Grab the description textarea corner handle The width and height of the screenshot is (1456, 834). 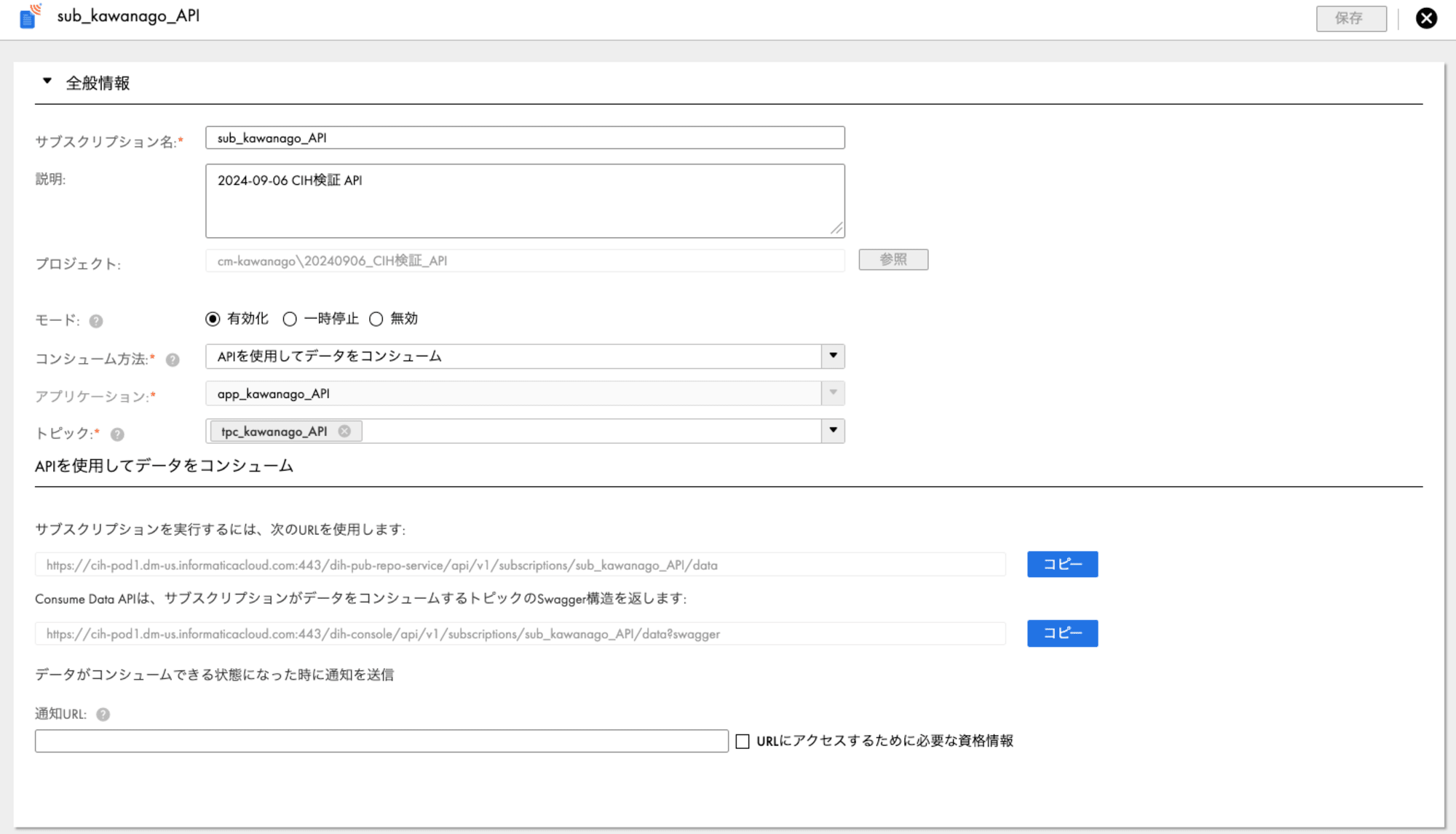[x=836, y=229]
